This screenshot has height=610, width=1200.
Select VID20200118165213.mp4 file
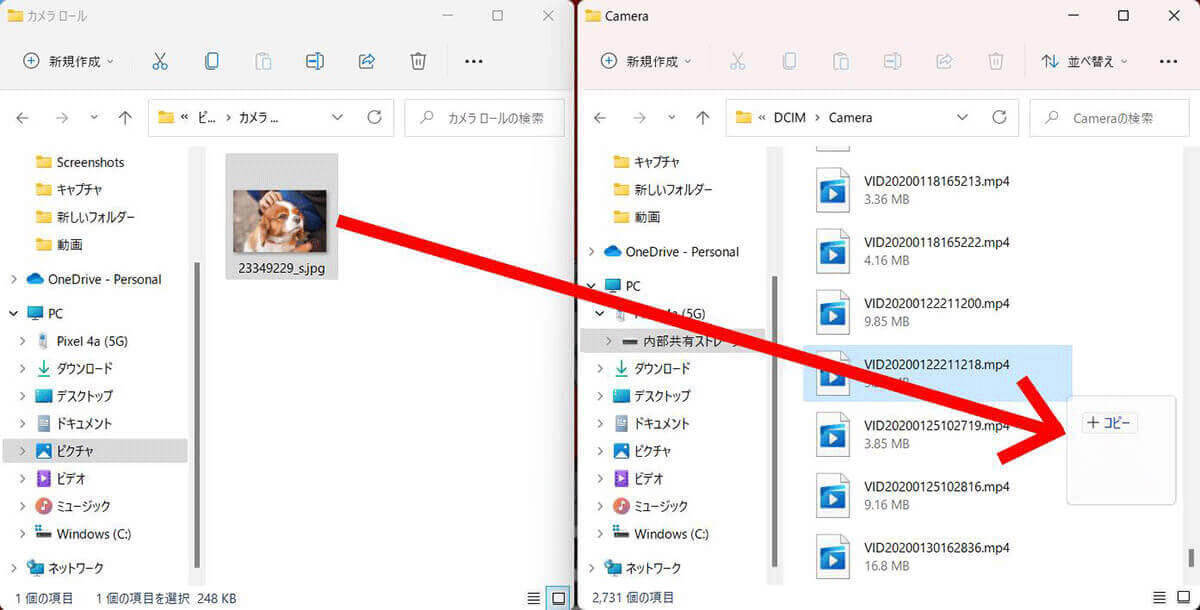pos(937,190)
